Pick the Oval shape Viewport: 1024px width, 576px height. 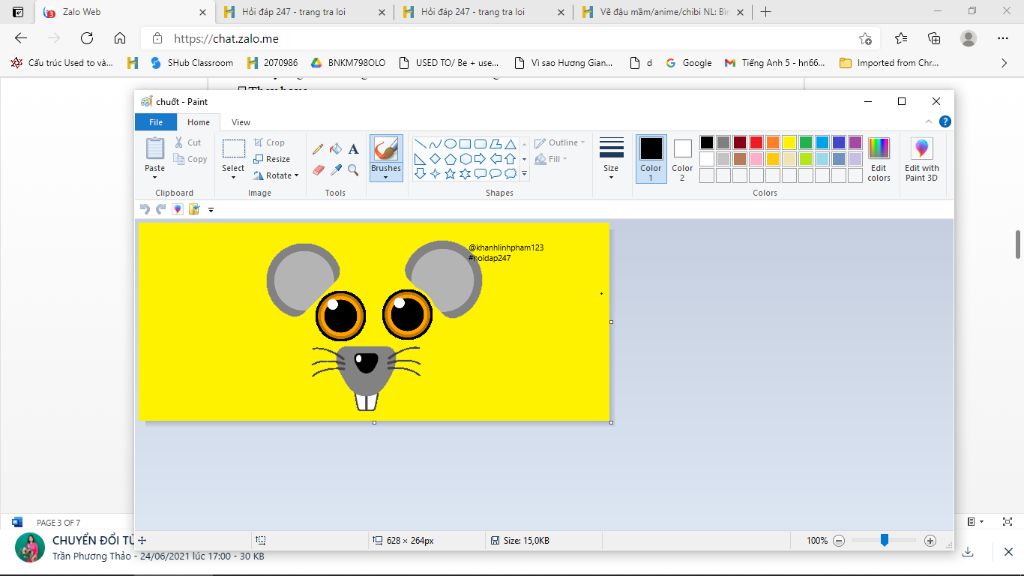pyautogui.click(x=450, y=144)
